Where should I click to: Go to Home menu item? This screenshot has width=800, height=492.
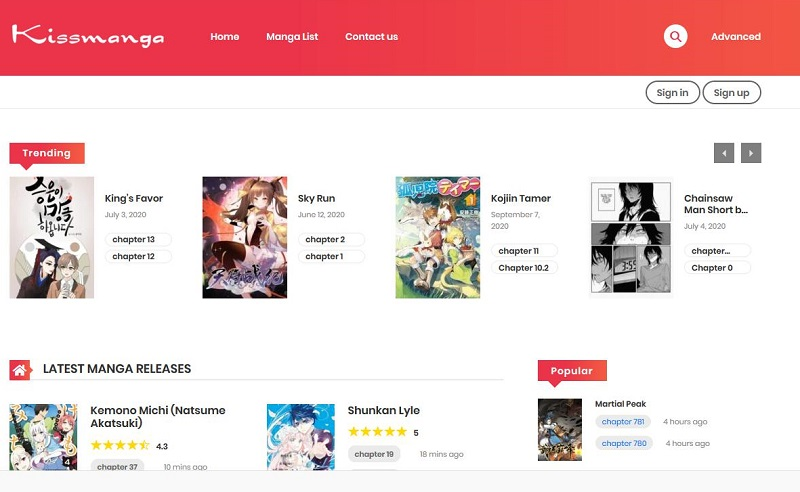tap(224, 37)
